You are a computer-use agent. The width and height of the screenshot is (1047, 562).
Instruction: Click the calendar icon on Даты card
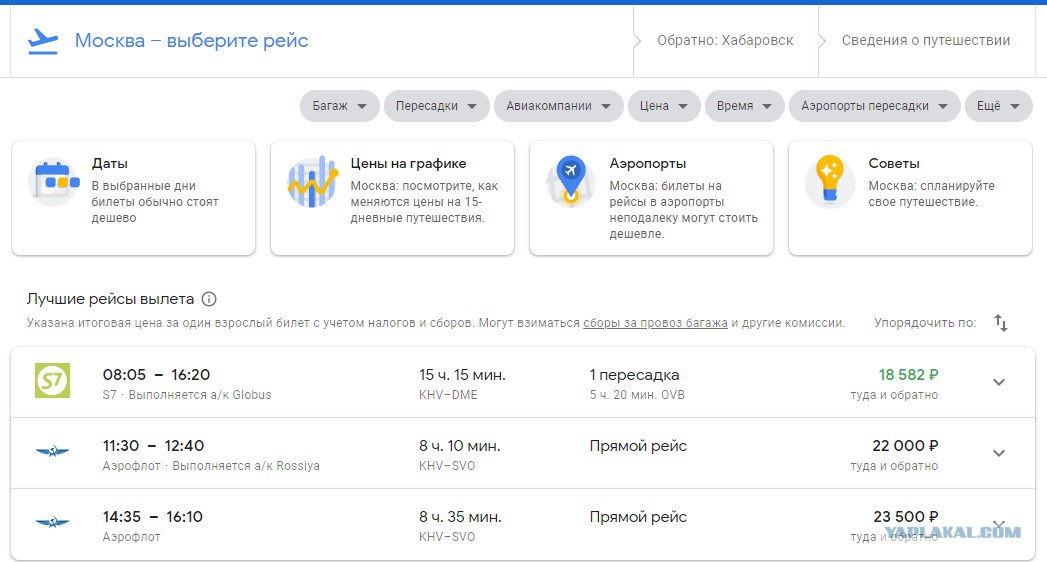point(55,182)
